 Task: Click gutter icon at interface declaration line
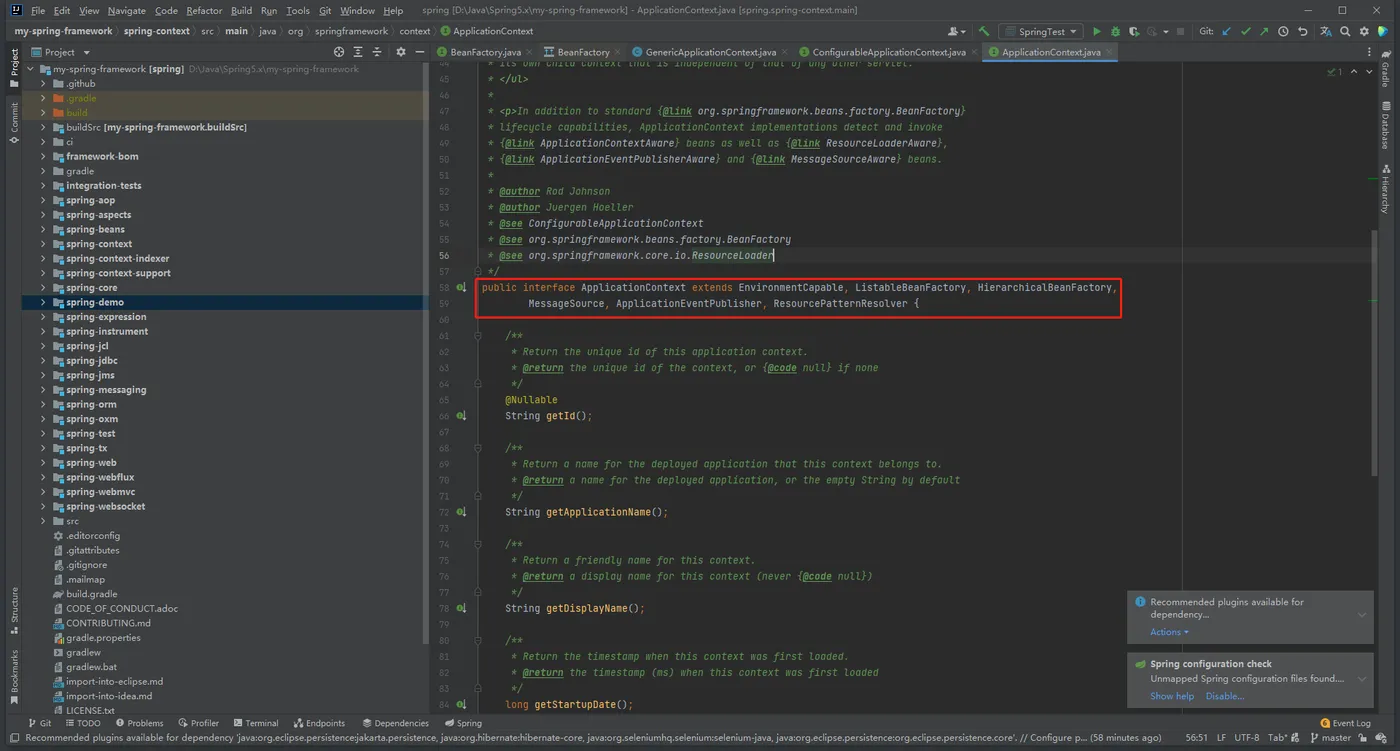pos(461,287)
